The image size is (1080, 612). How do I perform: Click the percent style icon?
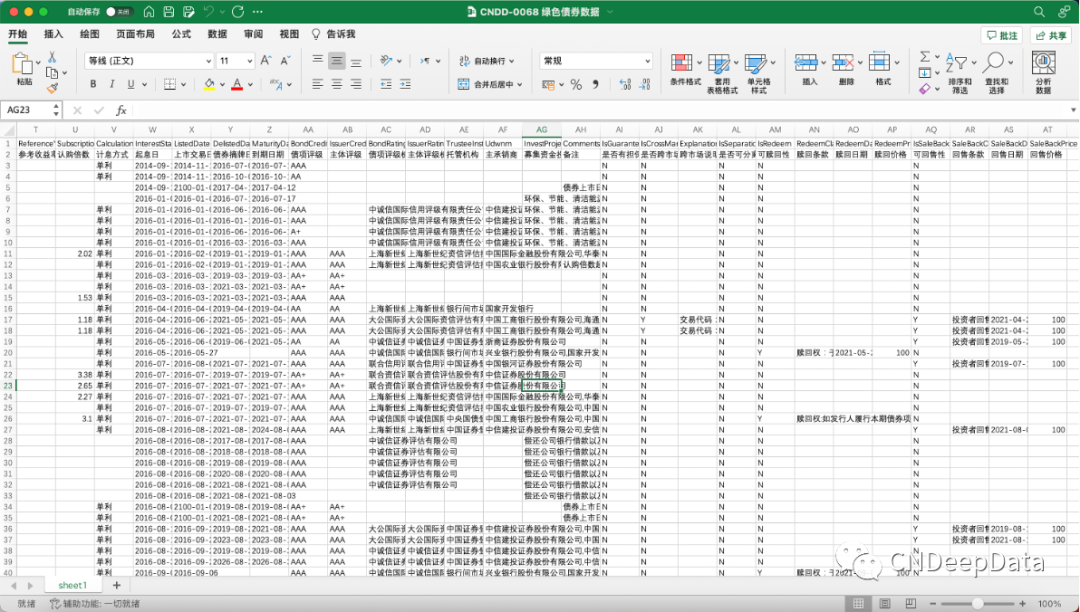pos(577,84)
